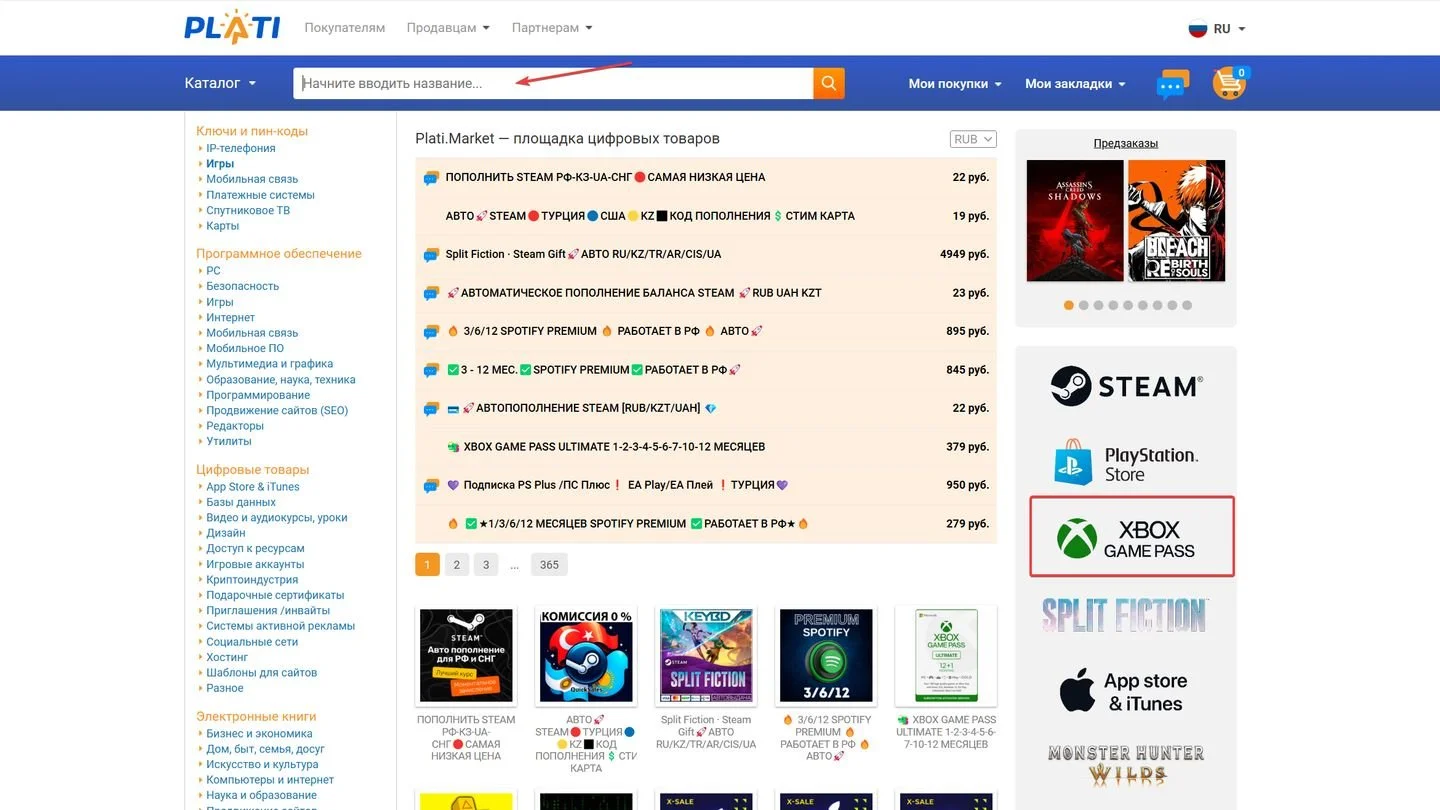
Task: Open the Бизнес и экономика ebooks category
Action: [x=259, y=734]
